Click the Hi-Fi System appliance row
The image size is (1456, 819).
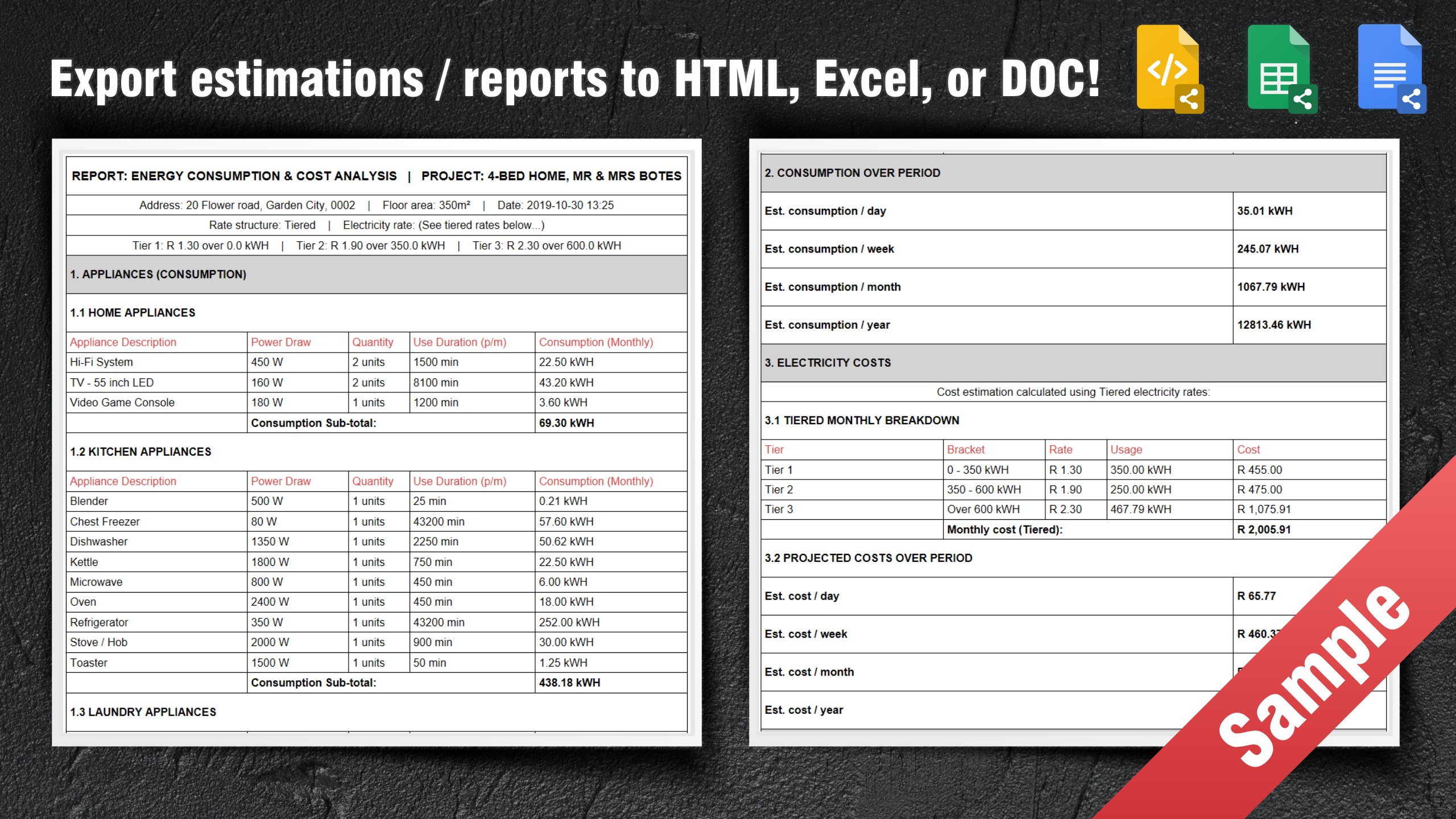pos(101,362)
